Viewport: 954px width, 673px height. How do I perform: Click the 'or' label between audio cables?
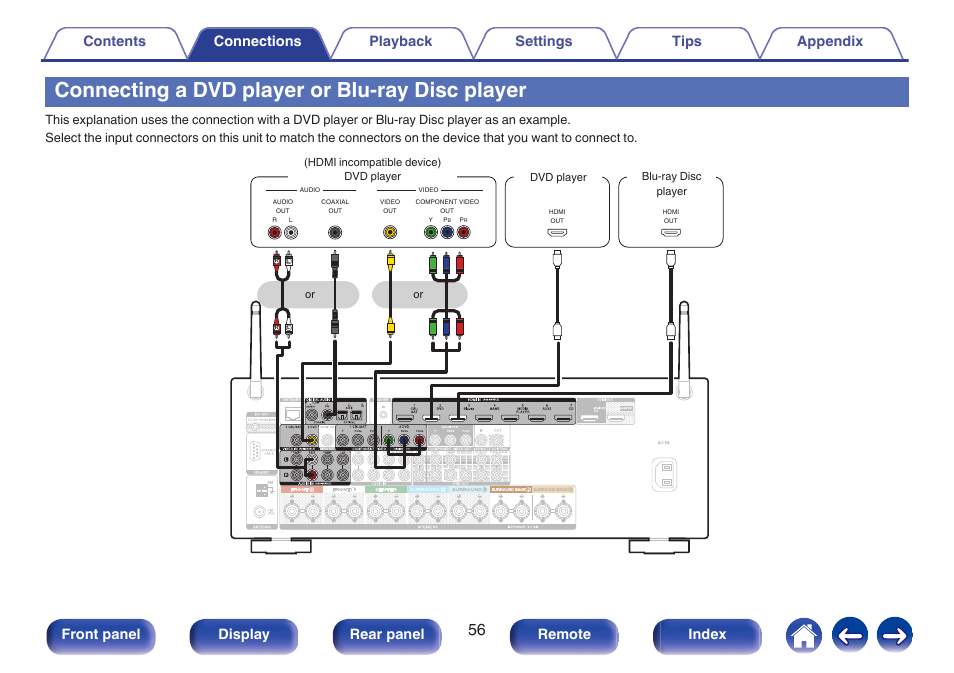click(310, 295)
